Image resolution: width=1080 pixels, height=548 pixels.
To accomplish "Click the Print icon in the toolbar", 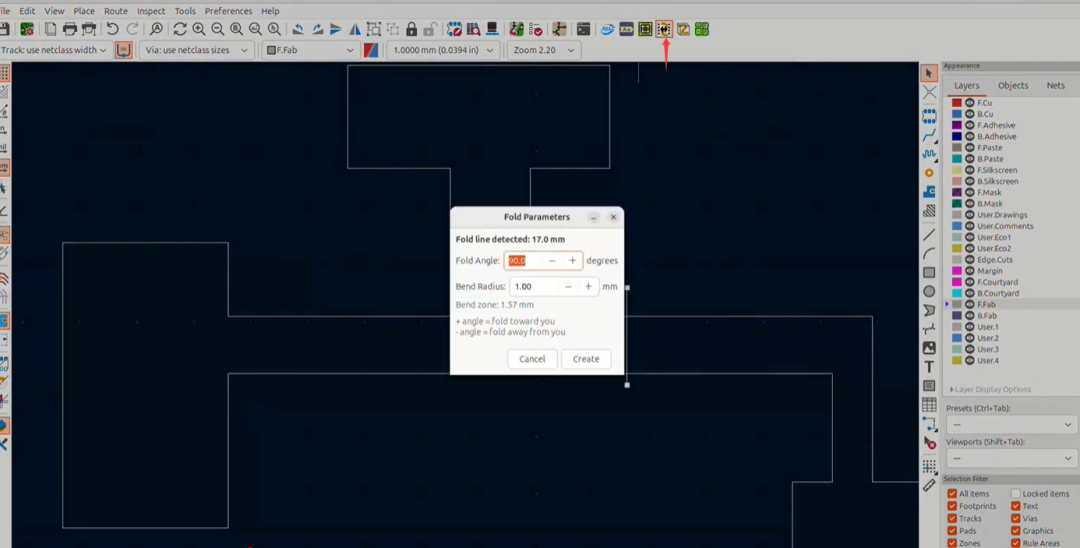I will [x=70, y=30].
